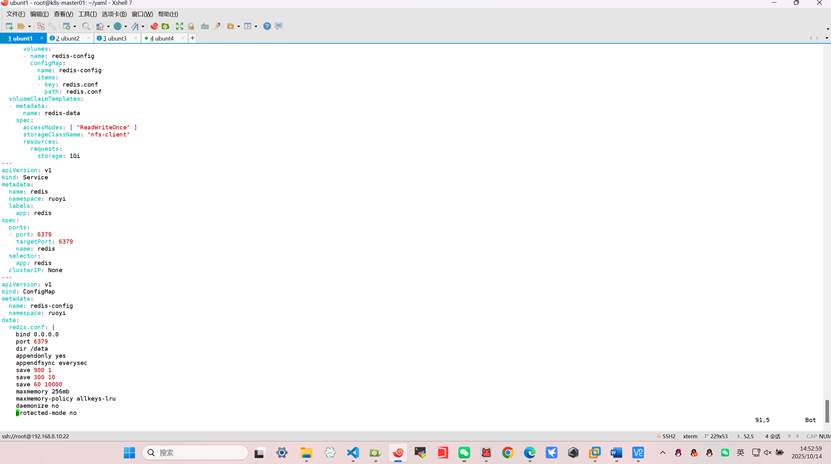Open the 编辑(E) menu
This screenshot has width=831, height=464.
click(x=39, y=14)
